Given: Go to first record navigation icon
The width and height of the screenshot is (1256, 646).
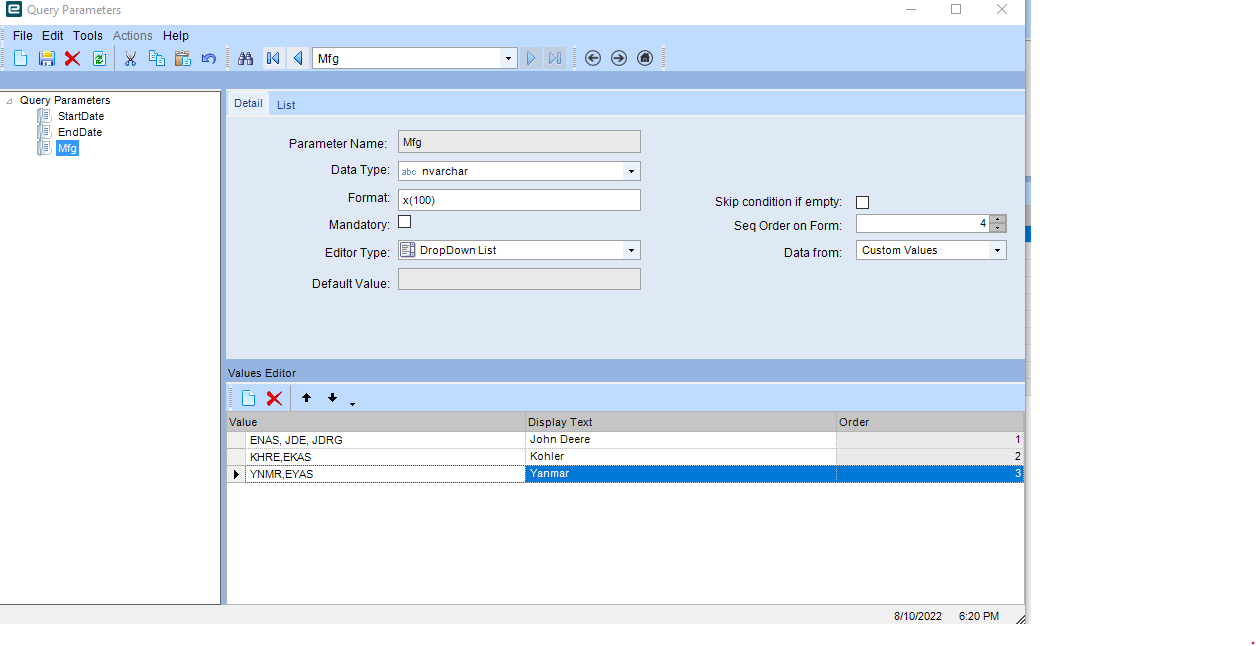Looking at the screenshot, I should [272, 59].
